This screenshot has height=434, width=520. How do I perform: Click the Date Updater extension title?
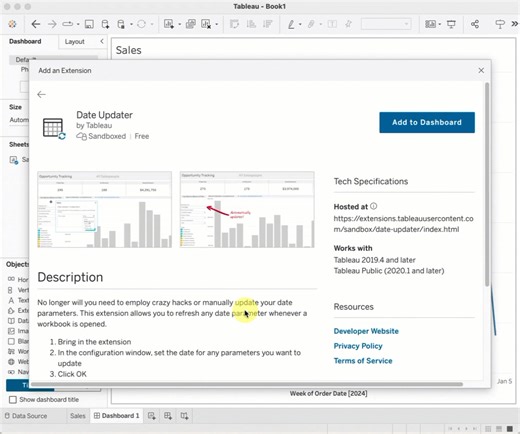pyautogui.click(x=104, y=115)
